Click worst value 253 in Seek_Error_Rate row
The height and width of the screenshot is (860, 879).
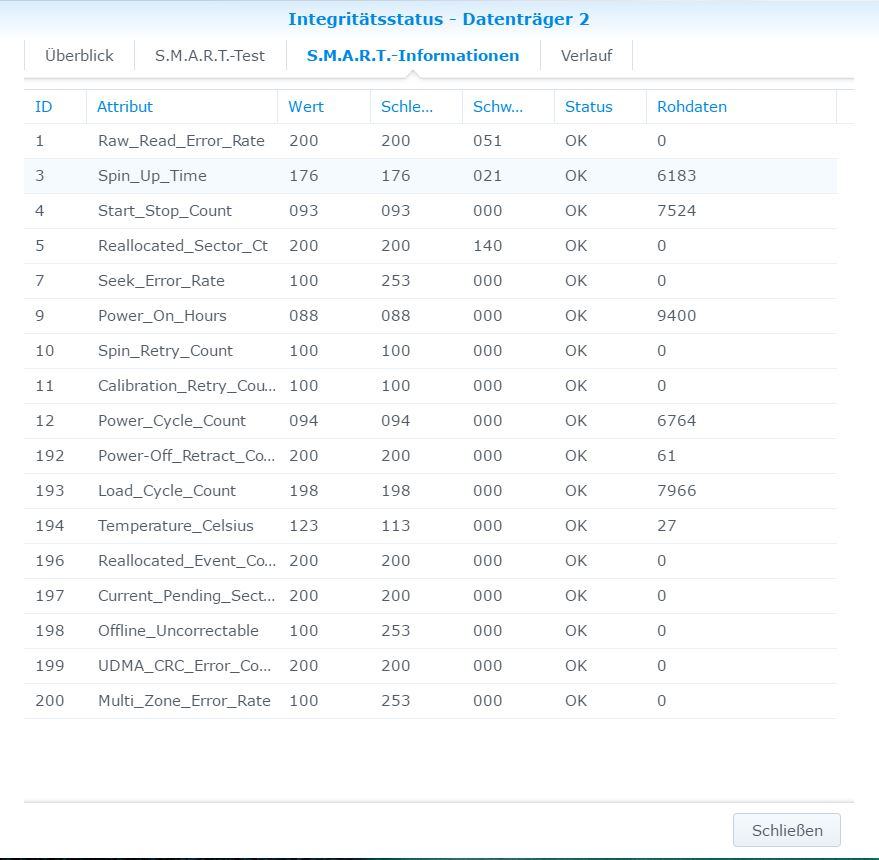click(x=396, y=281)
